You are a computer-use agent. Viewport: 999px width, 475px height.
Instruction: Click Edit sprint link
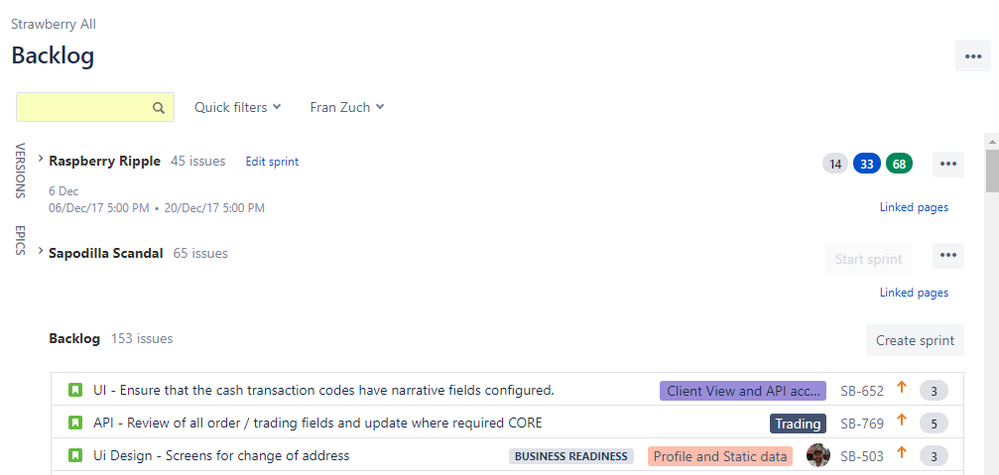point(272,162)
